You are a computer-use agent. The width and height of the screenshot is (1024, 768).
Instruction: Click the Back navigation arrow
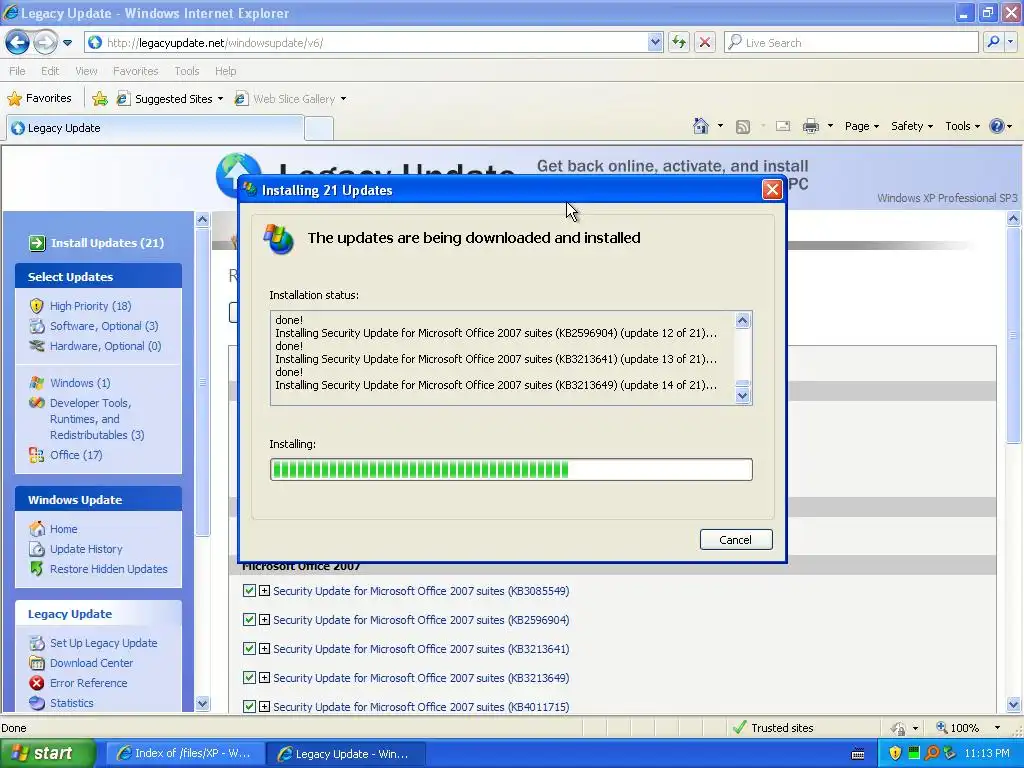pyautogui.click(x=18, y=43)
